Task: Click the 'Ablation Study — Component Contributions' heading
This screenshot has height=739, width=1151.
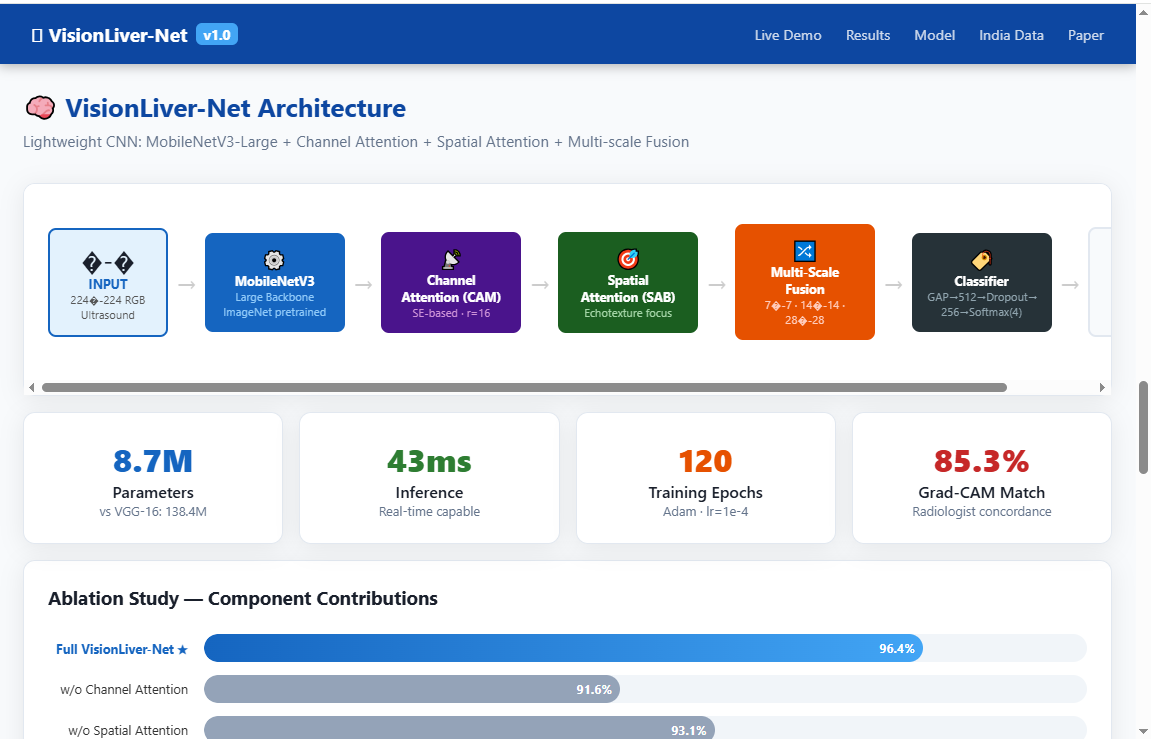Action: (243, 598)
